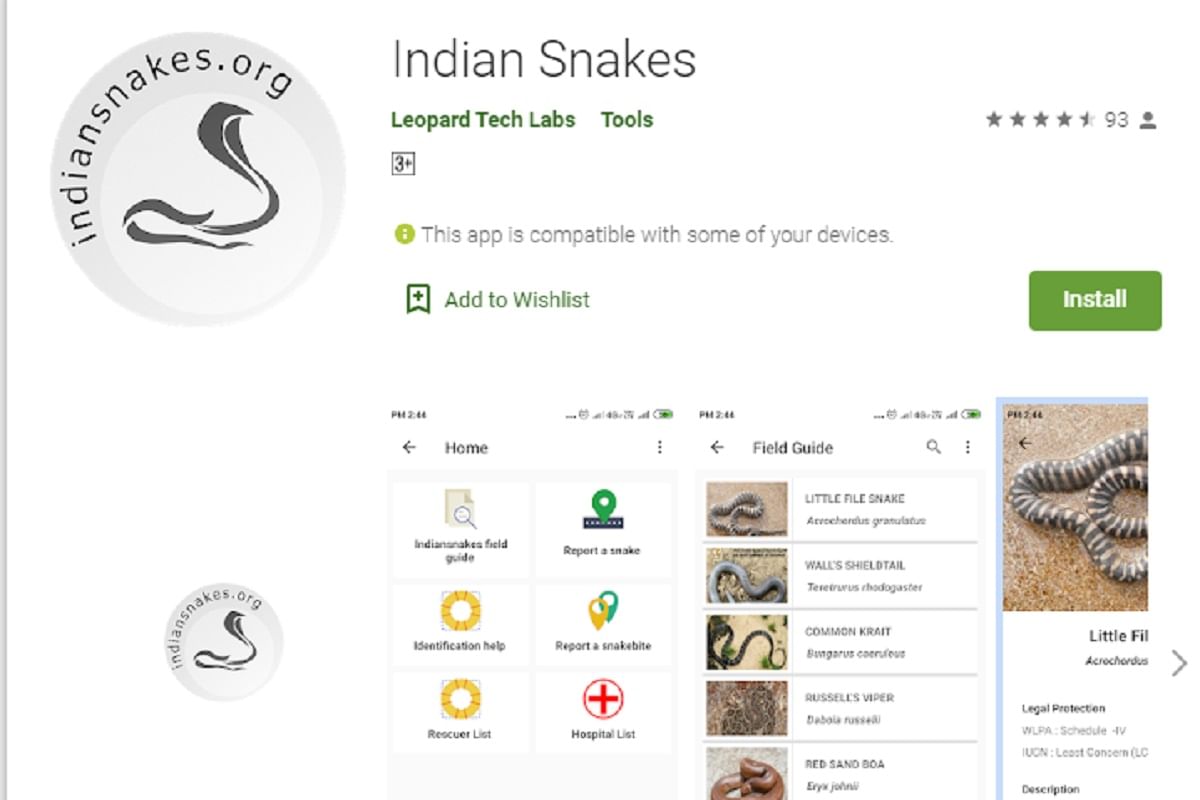Click the search magnifier in Field Guide
Screen dimensions: 1200x800
point(933,447)
